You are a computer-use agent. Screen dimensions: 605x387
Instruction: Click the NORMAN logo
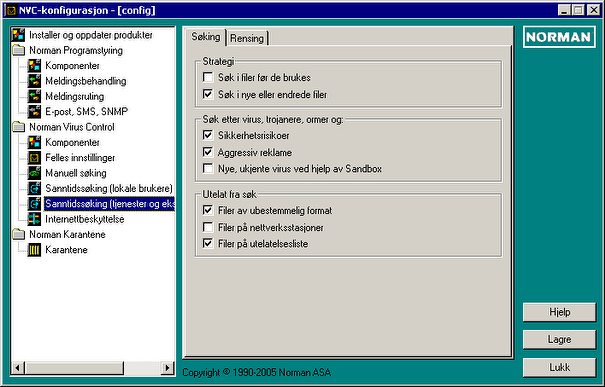tap(559, 37)
